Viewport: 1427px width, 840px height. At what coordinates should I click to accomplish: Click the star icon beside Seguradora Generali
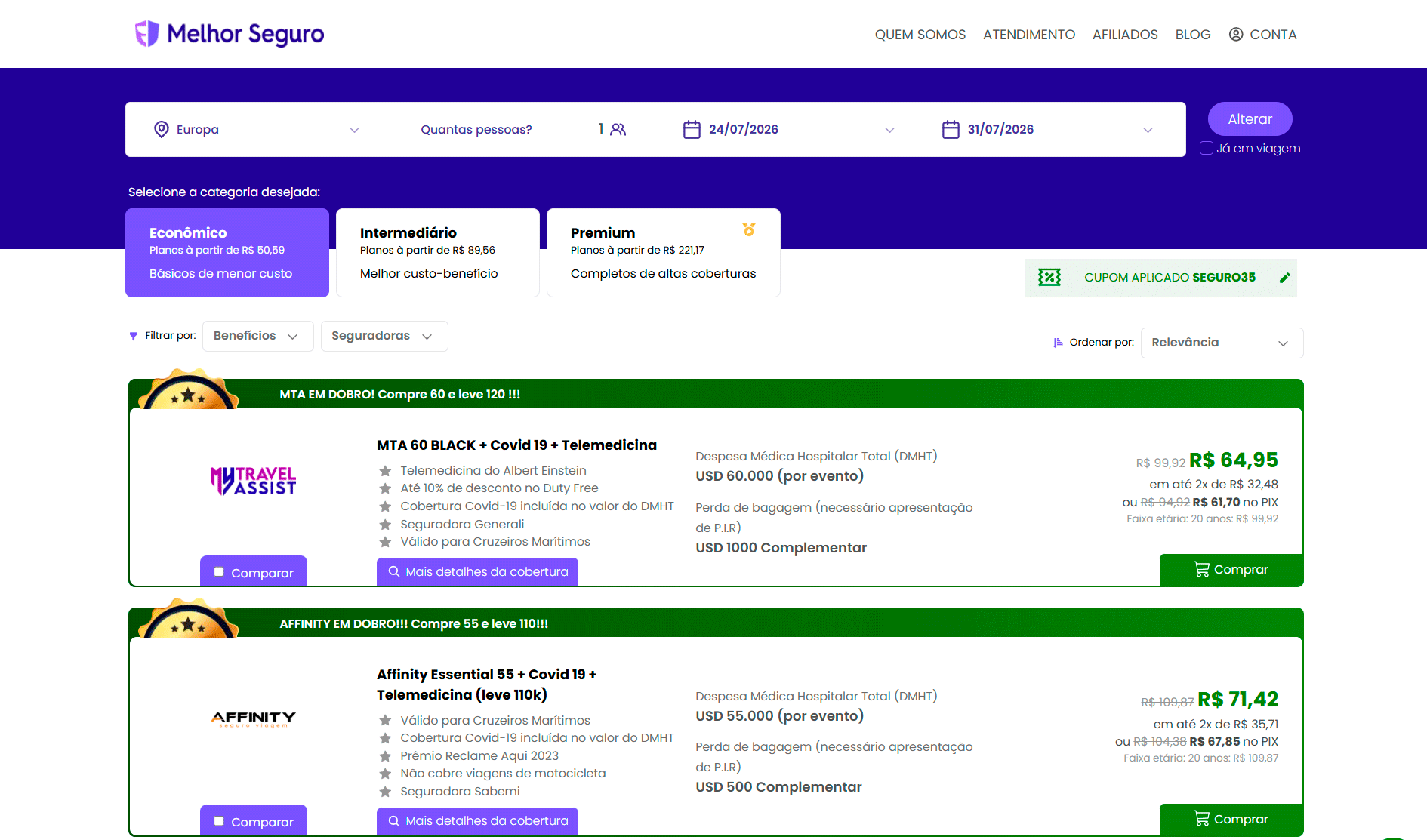pyautogui.click(x=385, y=525)
